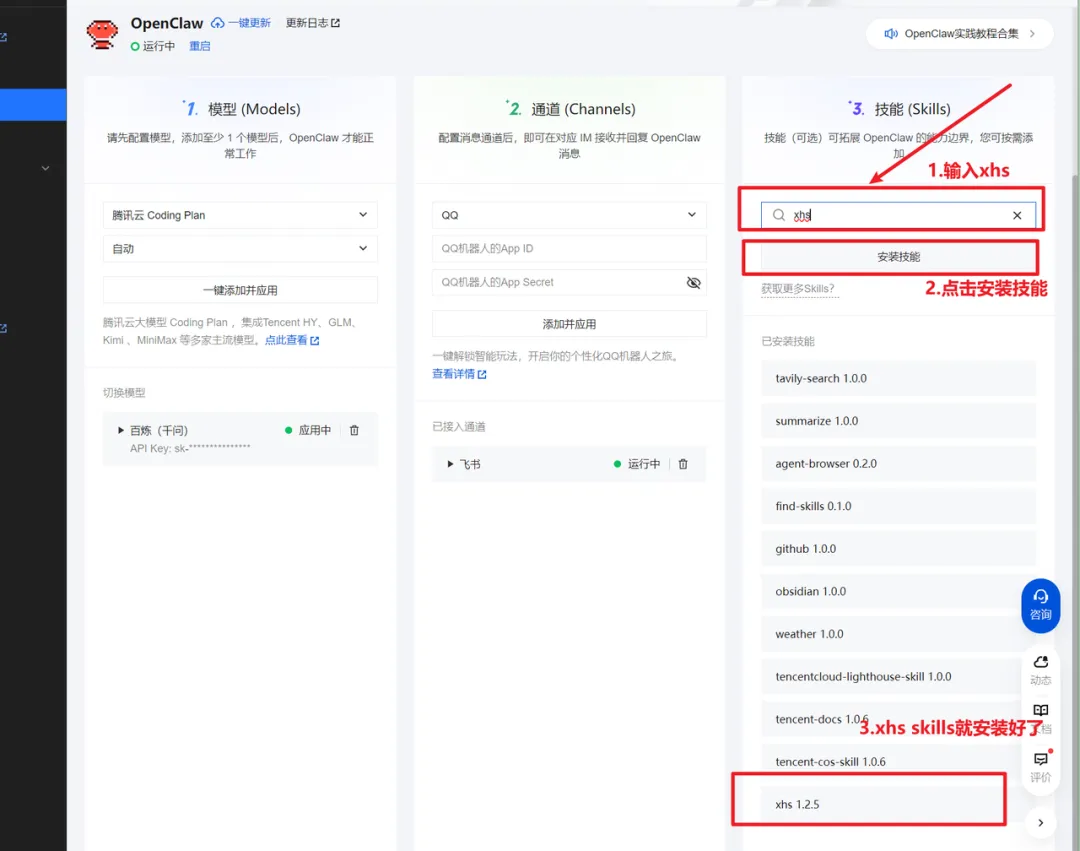Click the 重启 restart link
Image resolution: width=1080 pixels, height=851 pixels.
tap(200, 46)
